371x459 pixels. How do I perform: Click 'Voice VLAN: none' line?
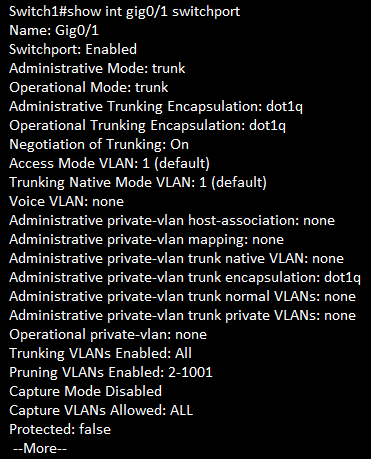pos(67,202)
